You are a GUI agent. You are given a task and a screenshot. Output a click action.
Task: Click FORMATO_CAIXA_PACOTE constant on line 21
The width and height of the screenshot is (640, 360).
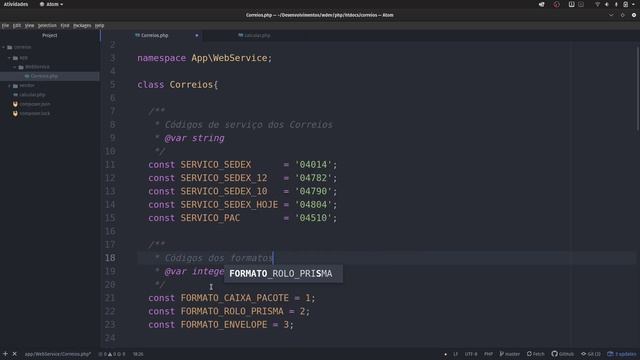tap(234, 298)
